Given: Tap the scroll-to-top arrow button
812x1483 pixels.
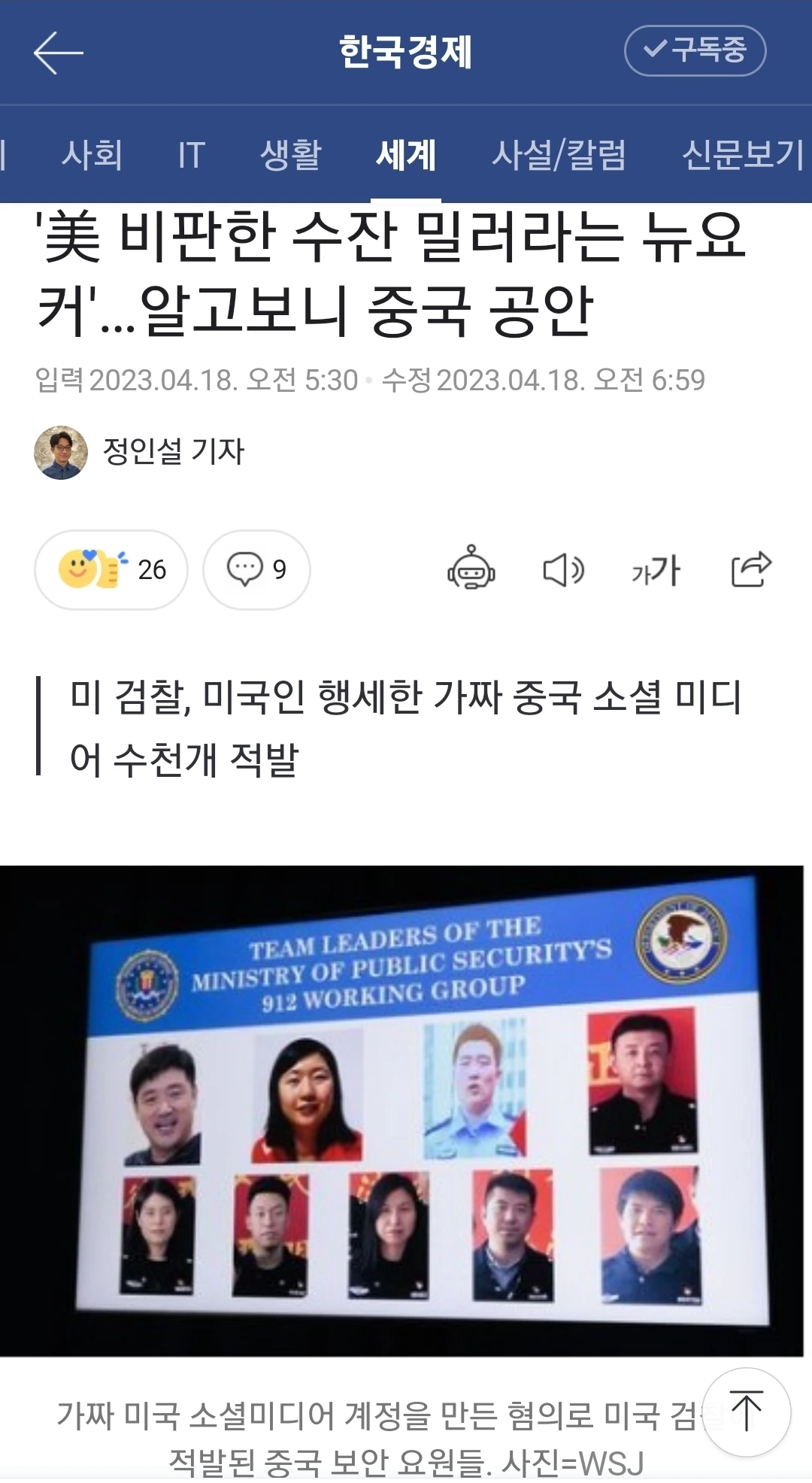Looking at the screenshot, I should pyautogui.click(x=746, y=1412).
